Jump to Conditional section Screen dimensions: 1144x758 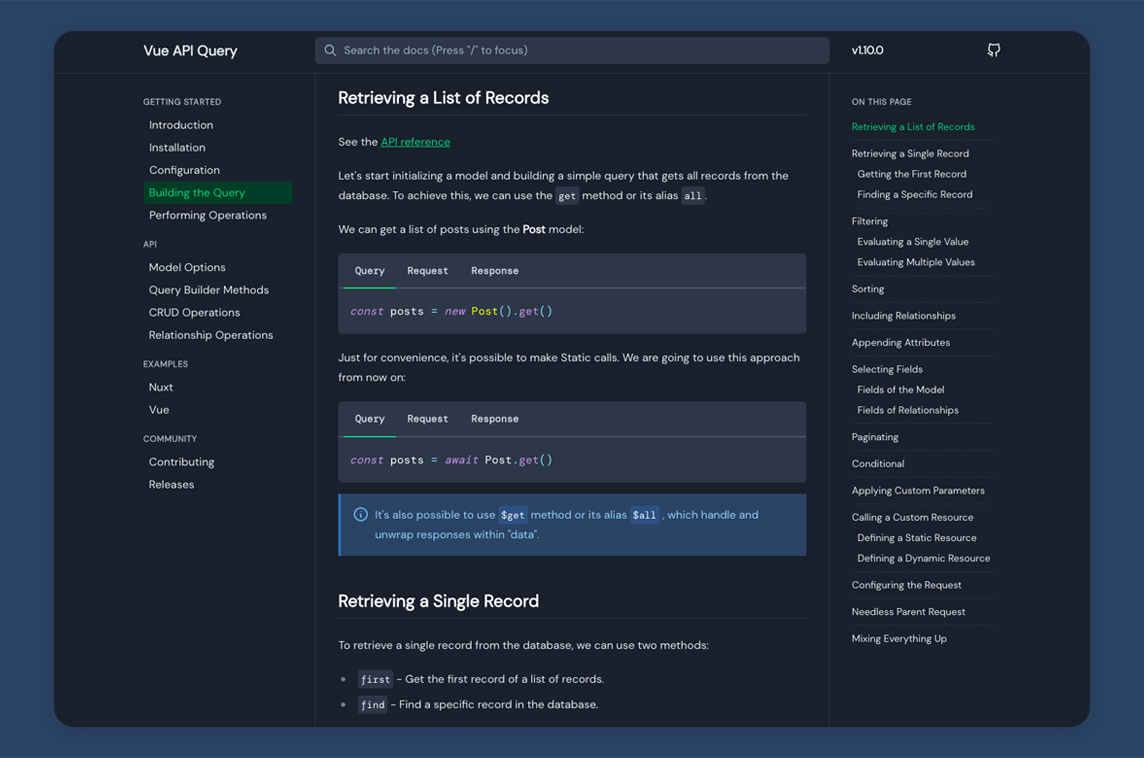pyautogui.click(x=878, y=464)
